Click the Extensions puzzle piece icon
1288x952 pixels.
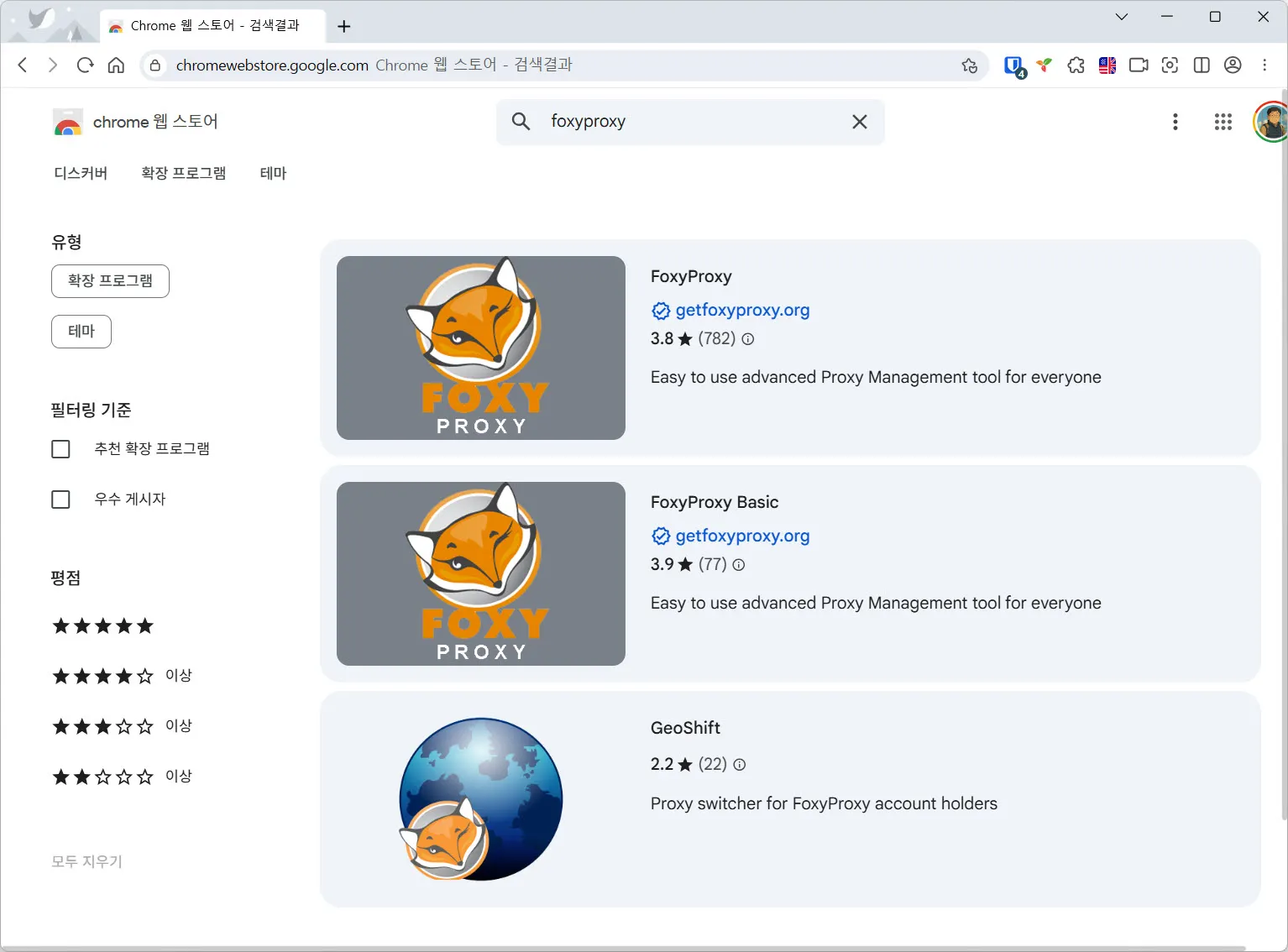[x=1076, y=65]
